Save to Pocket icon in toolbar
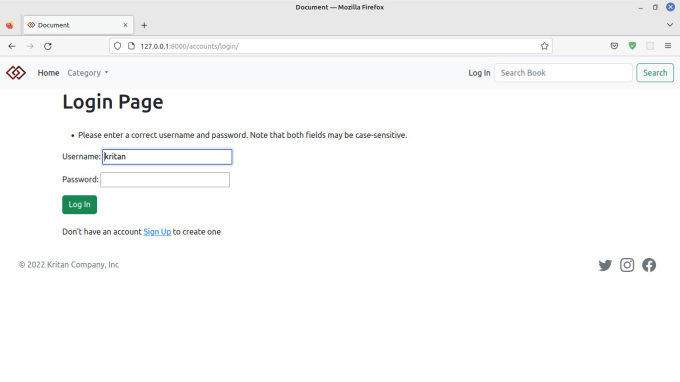 pos(614,46)
